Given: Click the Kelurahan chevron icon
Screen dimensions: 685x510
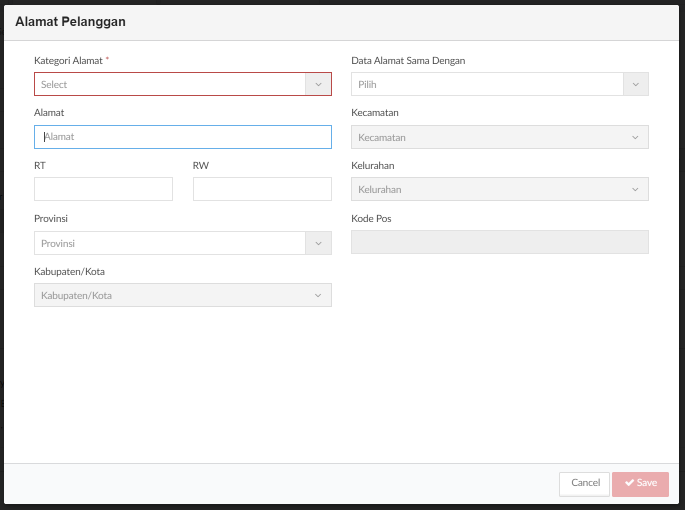Looking at the screenshot, I should pos(635,189).
